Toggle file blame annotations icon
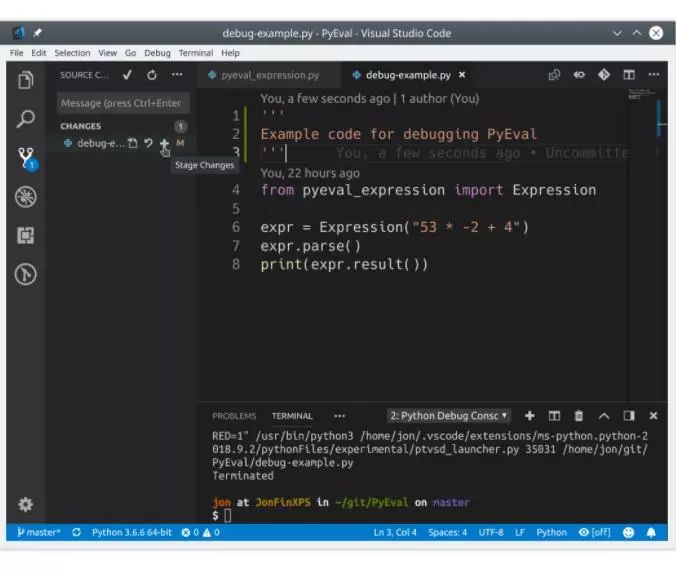Image resolution: width=676 pixels, height=570 pixels. pyautogui.click(x=579, y=75)
